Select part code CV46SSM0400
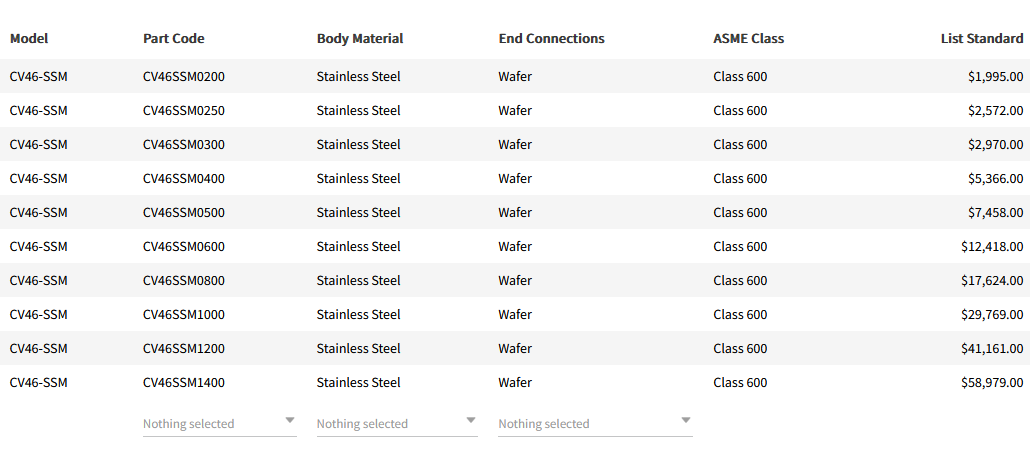Screen dimensions: 1030x453 (184, 179)
